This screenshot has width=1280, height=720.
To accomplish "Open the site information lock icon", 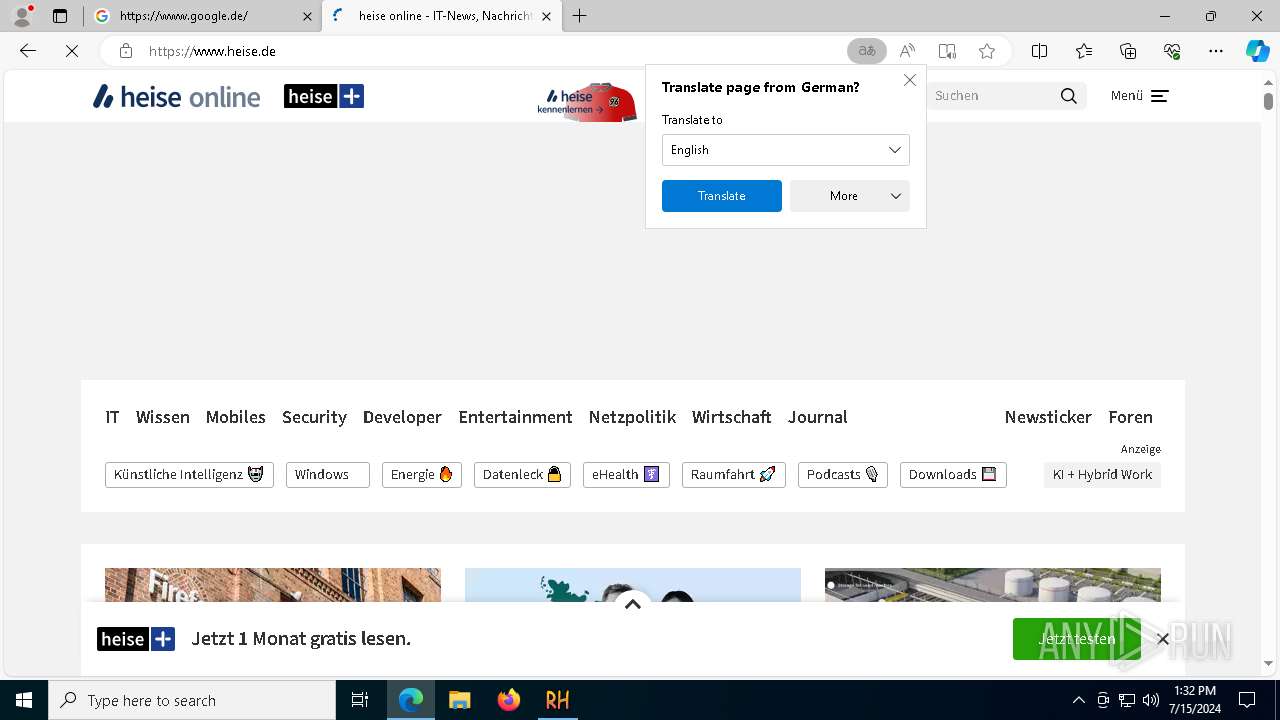I will pos(125,51).
